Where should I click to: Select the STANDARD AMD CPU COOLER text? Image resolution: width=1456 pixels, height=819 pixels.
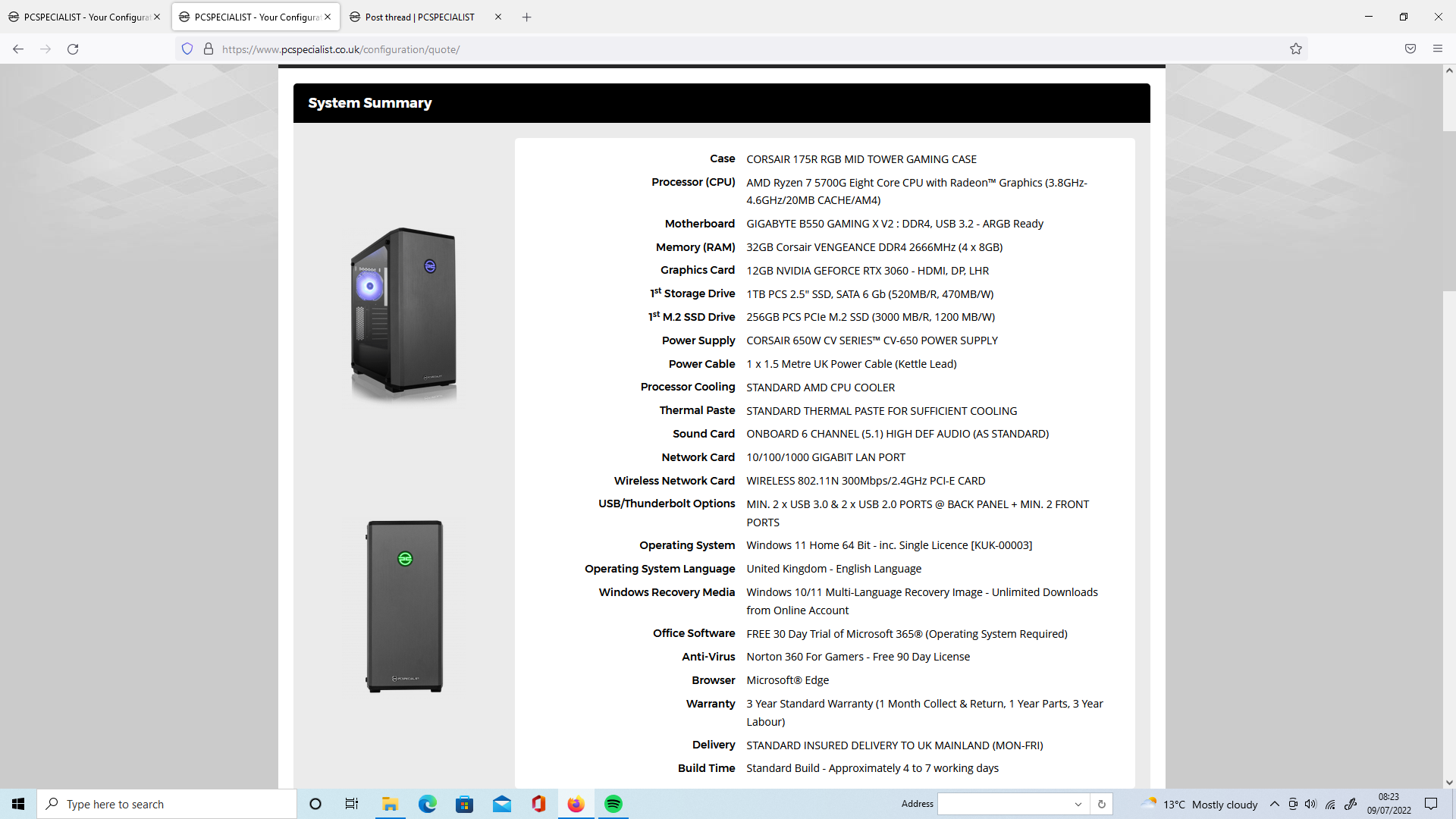pyautogui.click(x=821, y=388)
